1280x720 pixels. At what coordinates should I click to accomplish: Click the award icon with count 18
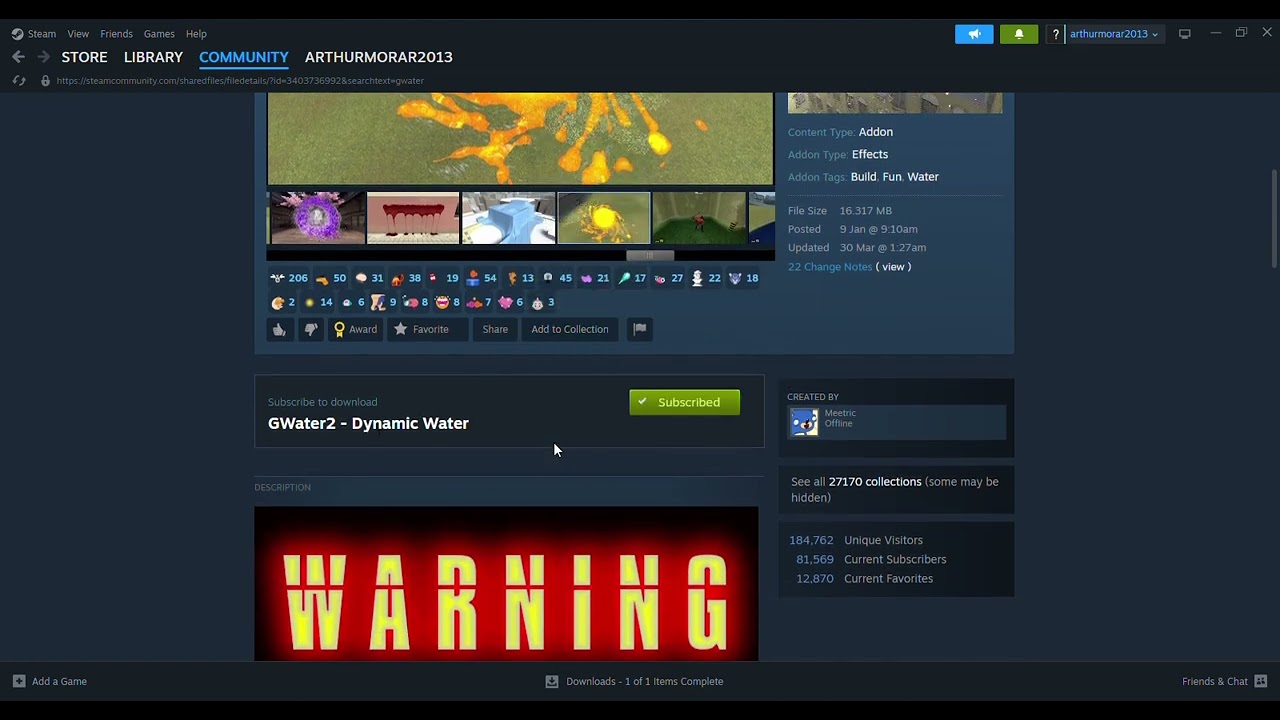point(735,278)
